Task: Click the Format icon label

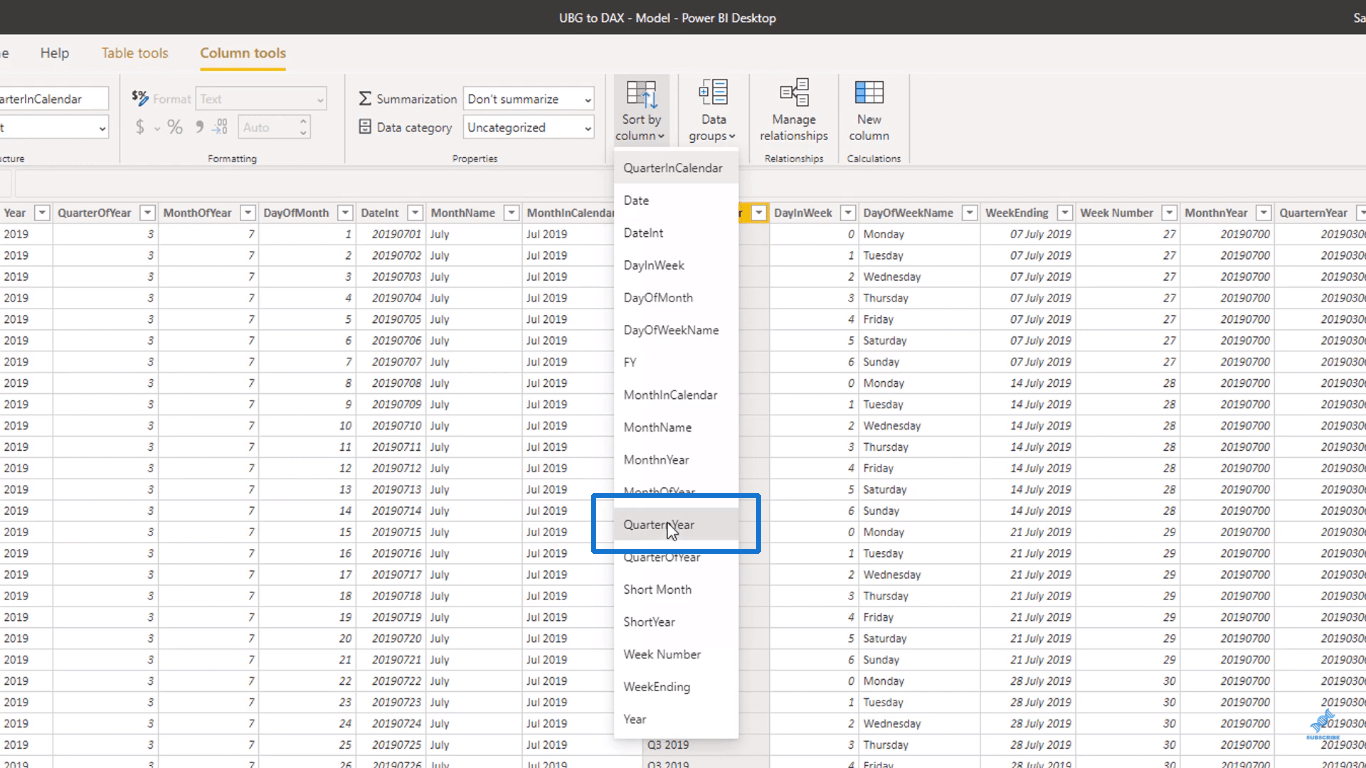Action: click(x=140, y=98)
